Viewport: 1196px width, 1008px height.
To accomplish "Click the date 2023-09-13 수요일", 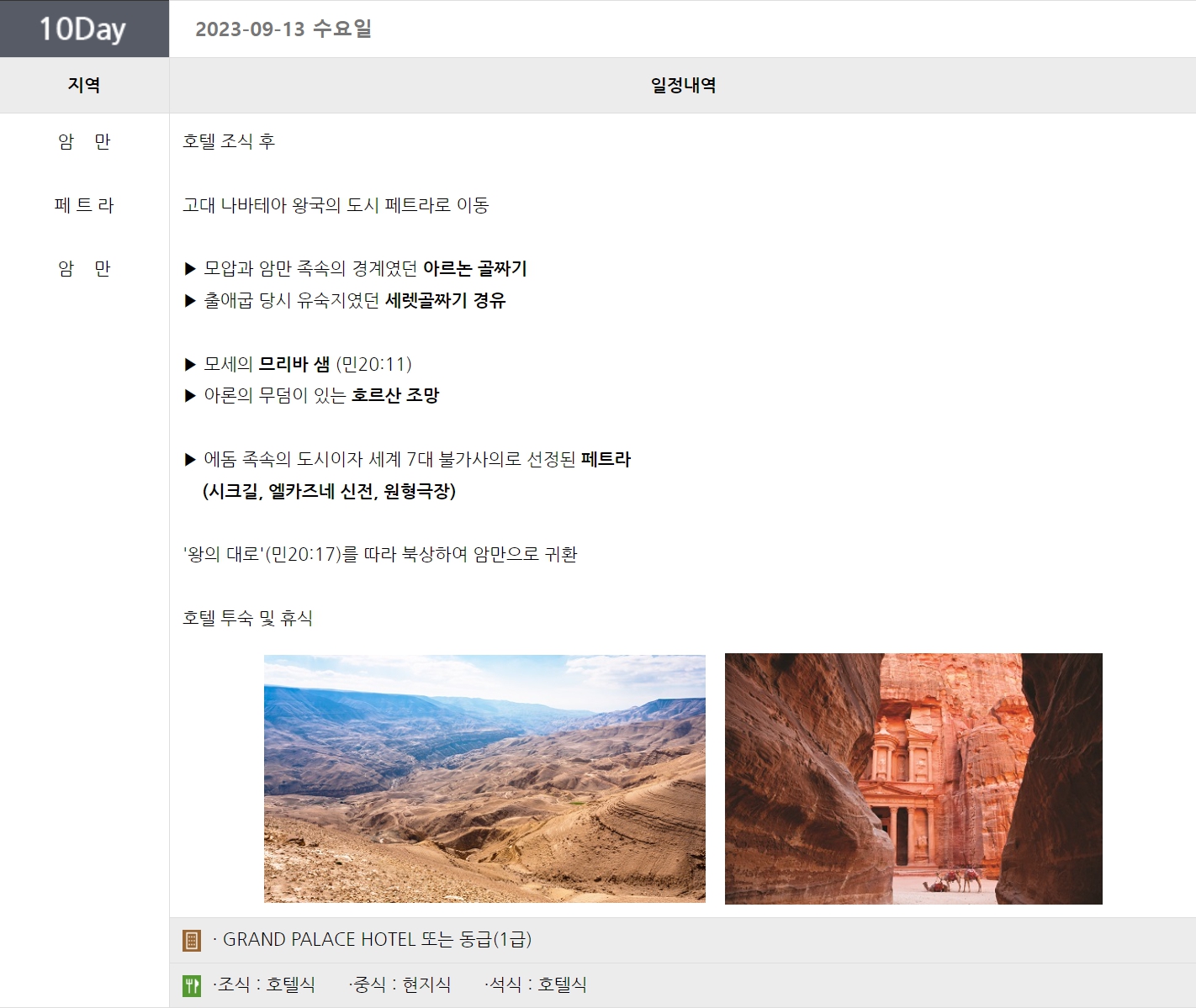I will point(283,29).
